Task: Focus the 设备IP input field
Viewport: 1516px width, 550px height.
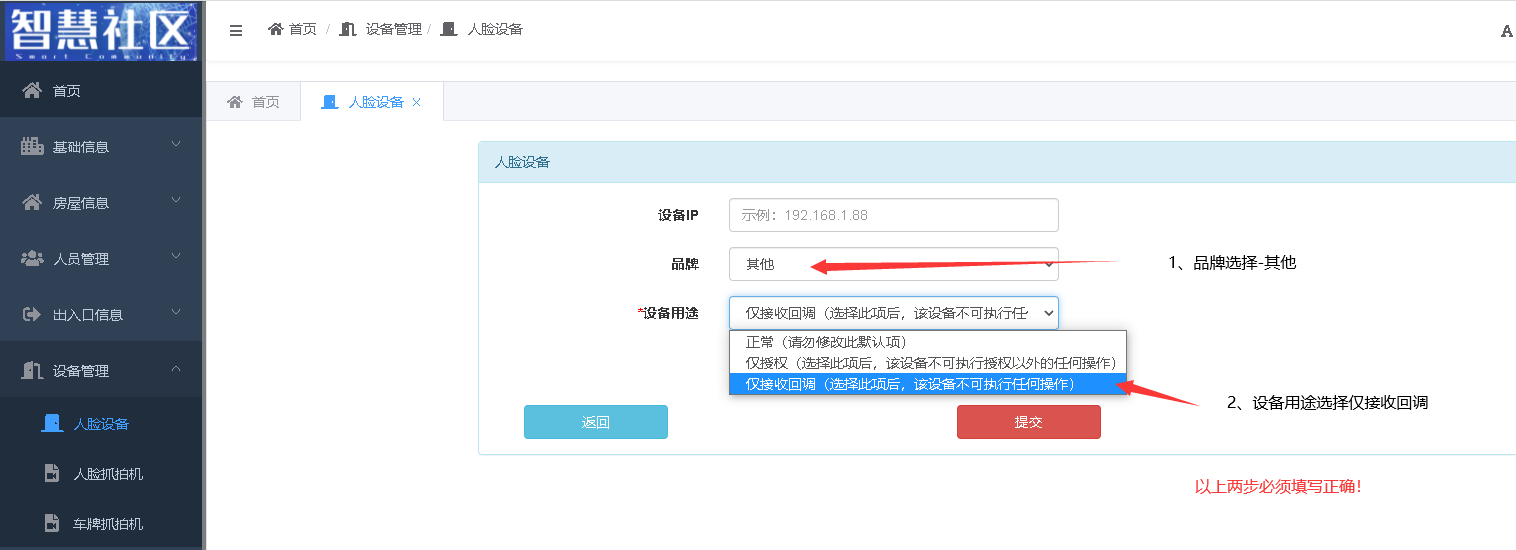Action: coord(893,215)
